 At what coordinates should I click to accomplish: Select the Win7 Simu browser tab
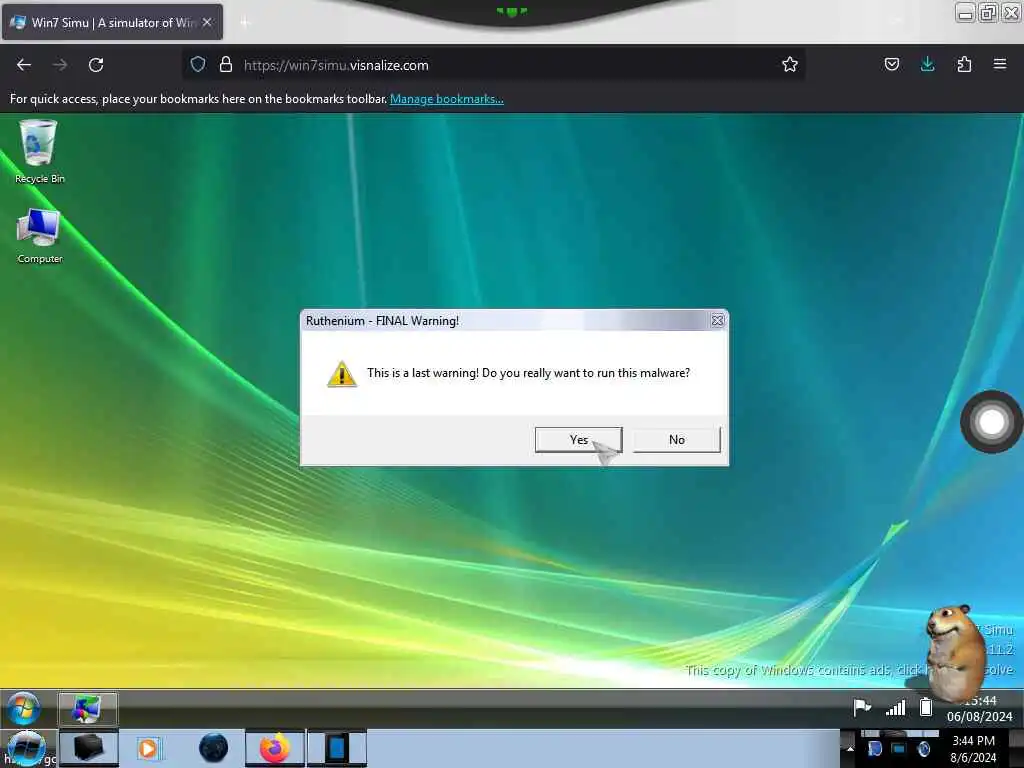(x=112, y=22)
